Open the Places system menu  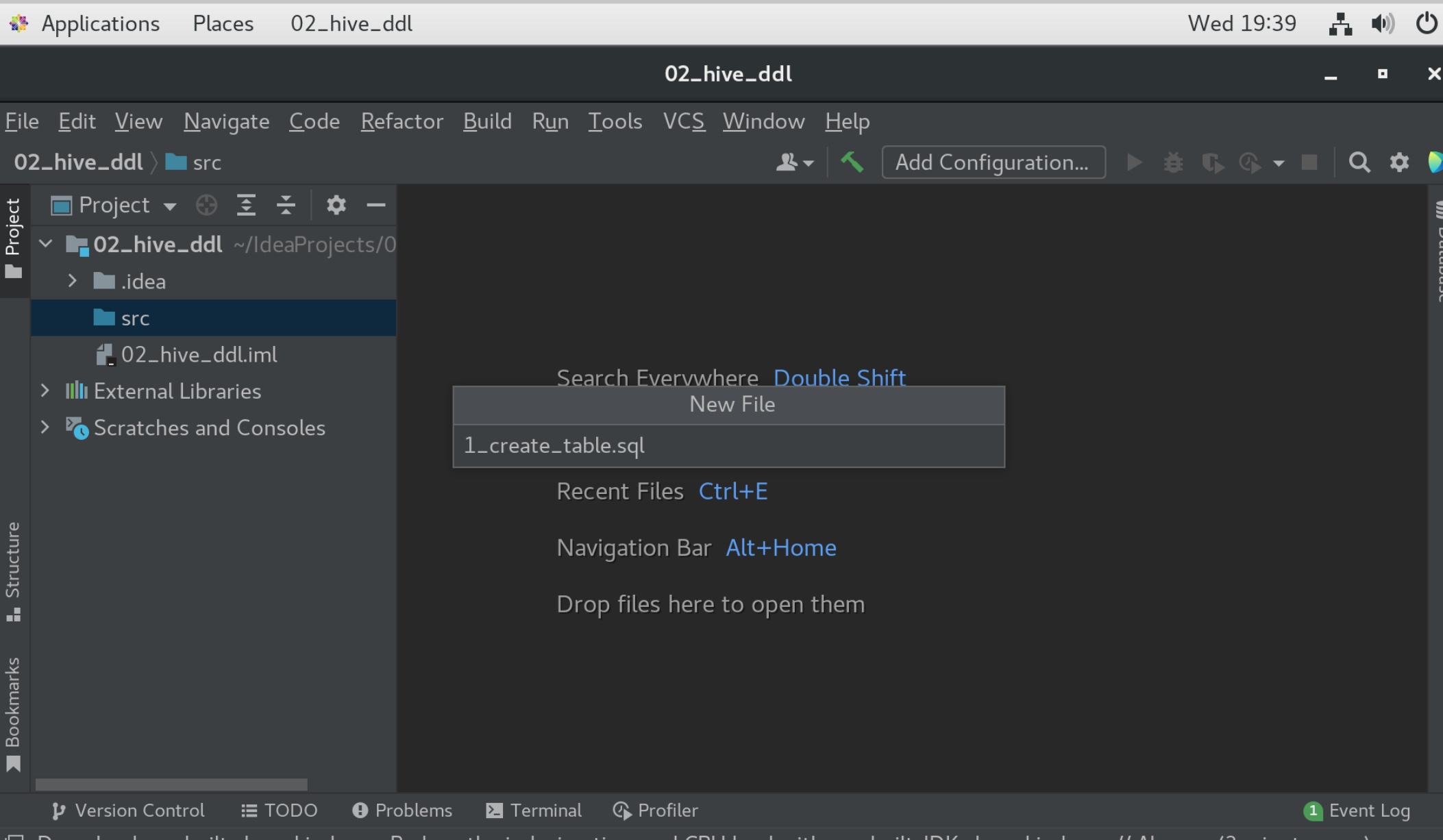(223, 23)
